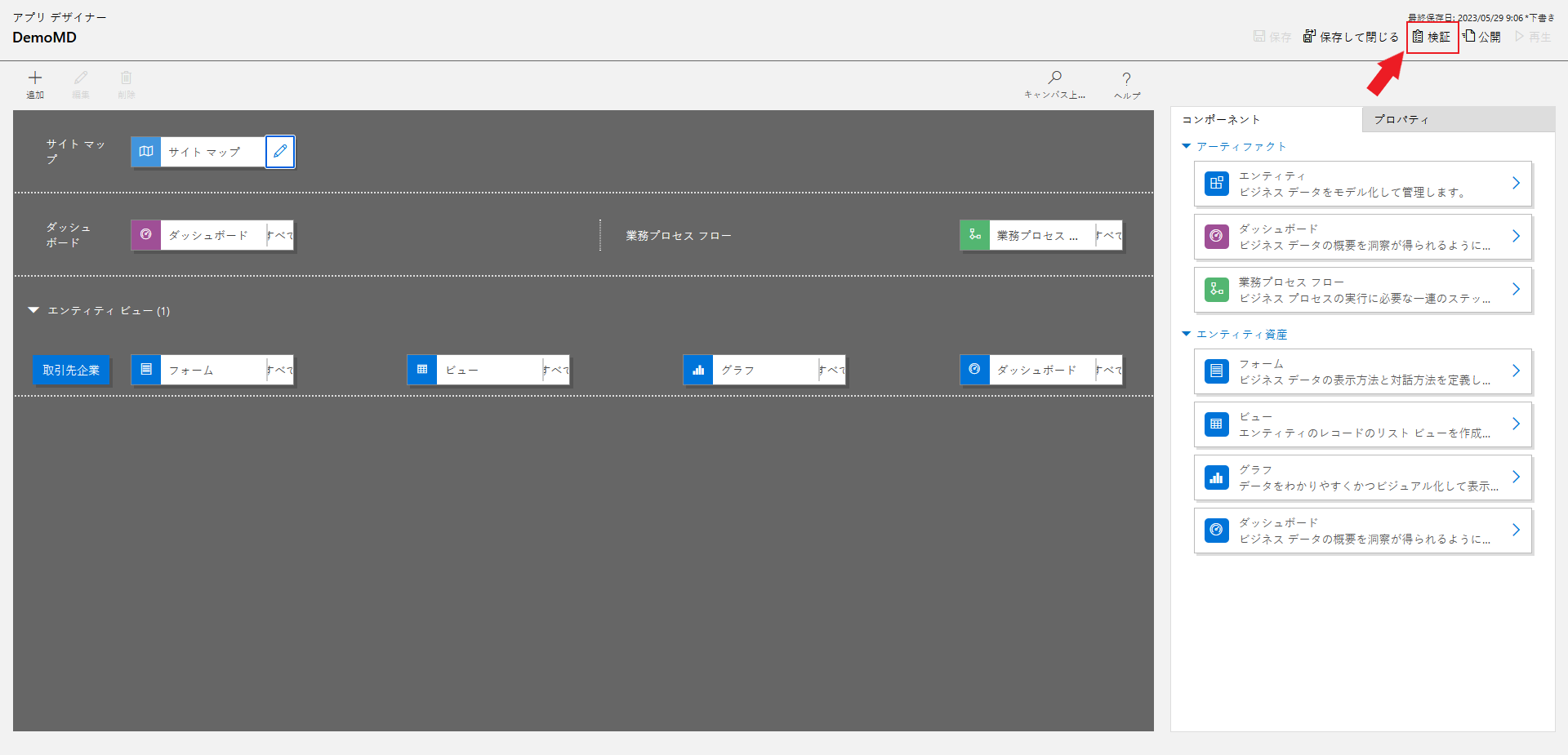
Task: Collapse the エンティティ資産 section
Action: 1187,334
